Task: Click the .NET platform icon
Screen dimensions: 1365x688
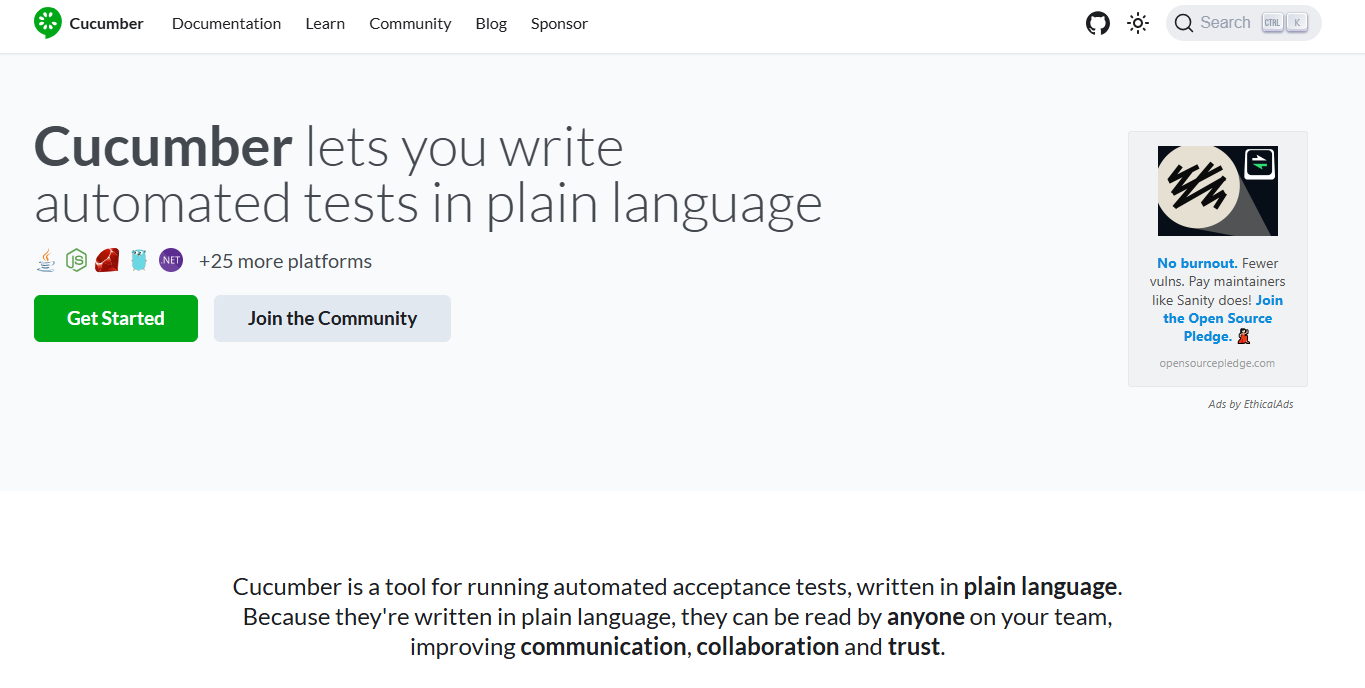Action: coord(171,261)
